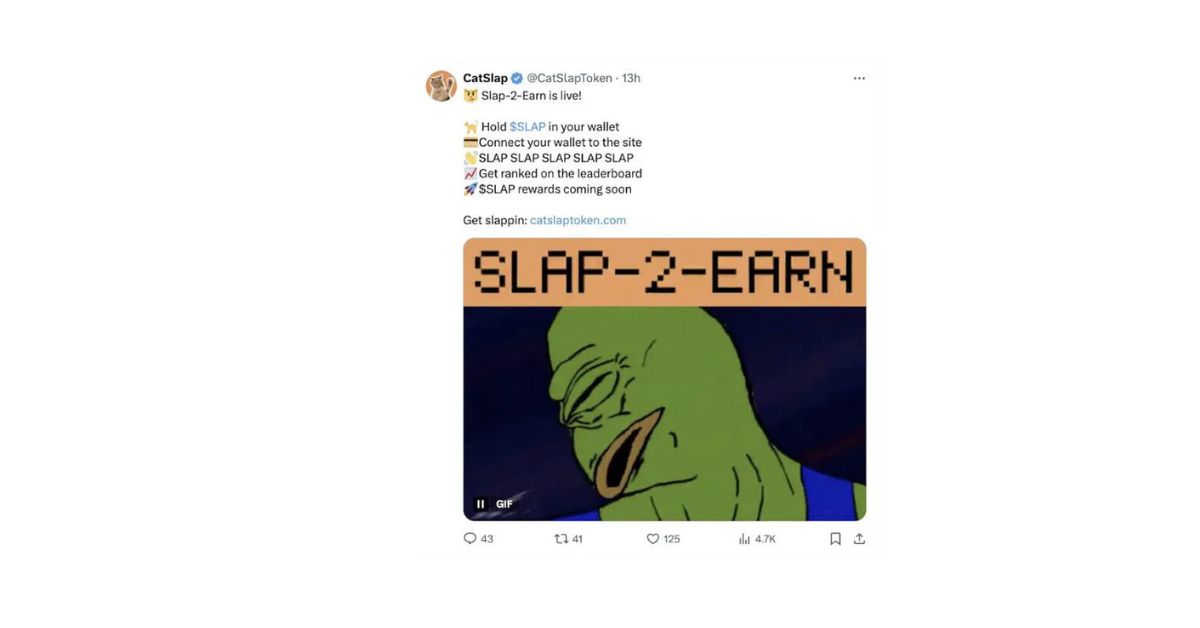Pause the GIF playback
The height and width of the screenshot is (628, 1200).
481,504
